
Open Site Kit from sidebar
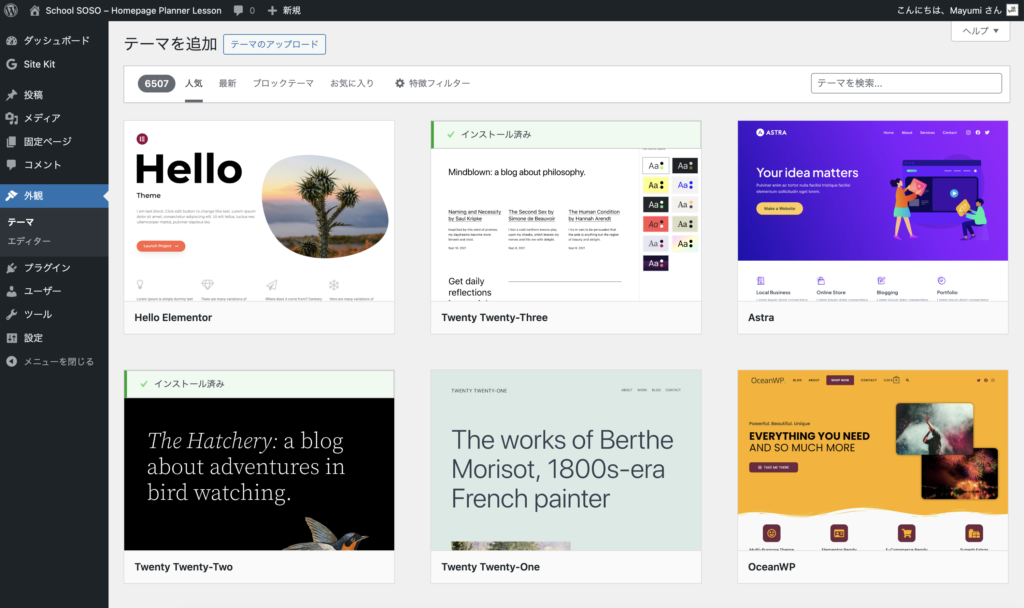pyautogui.click(x=40, y=64)
